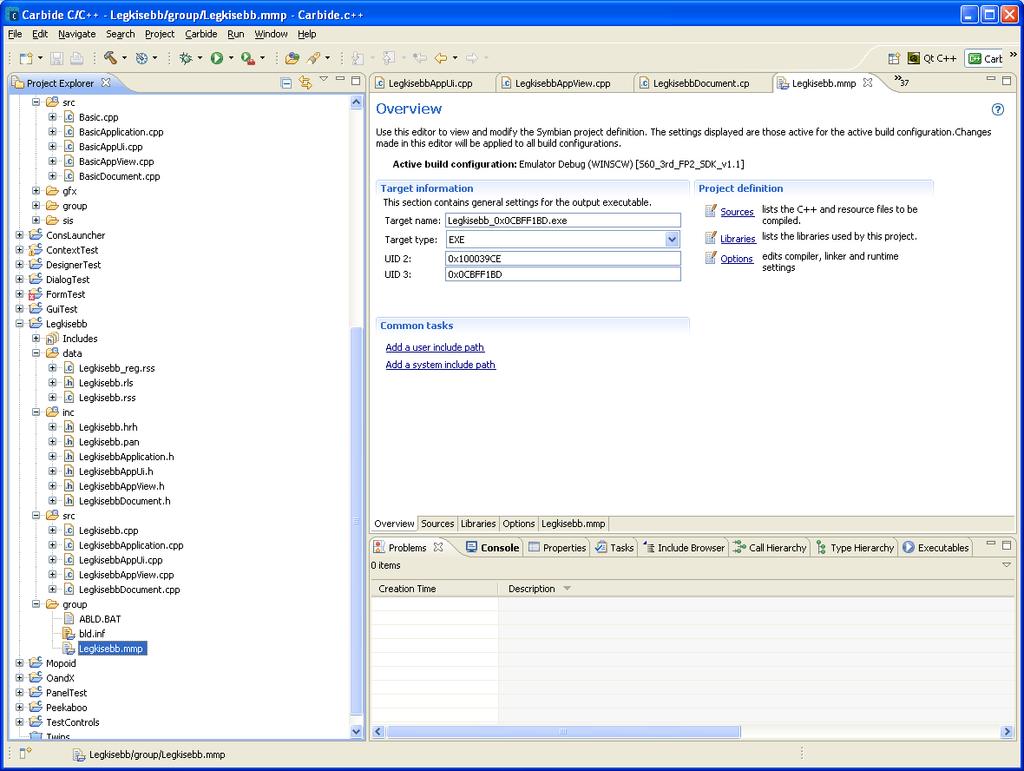The height and width of the screenshot is (771, 1024).
Task: Maximize the Project Explorer panel
Action: tap(356, 80)
